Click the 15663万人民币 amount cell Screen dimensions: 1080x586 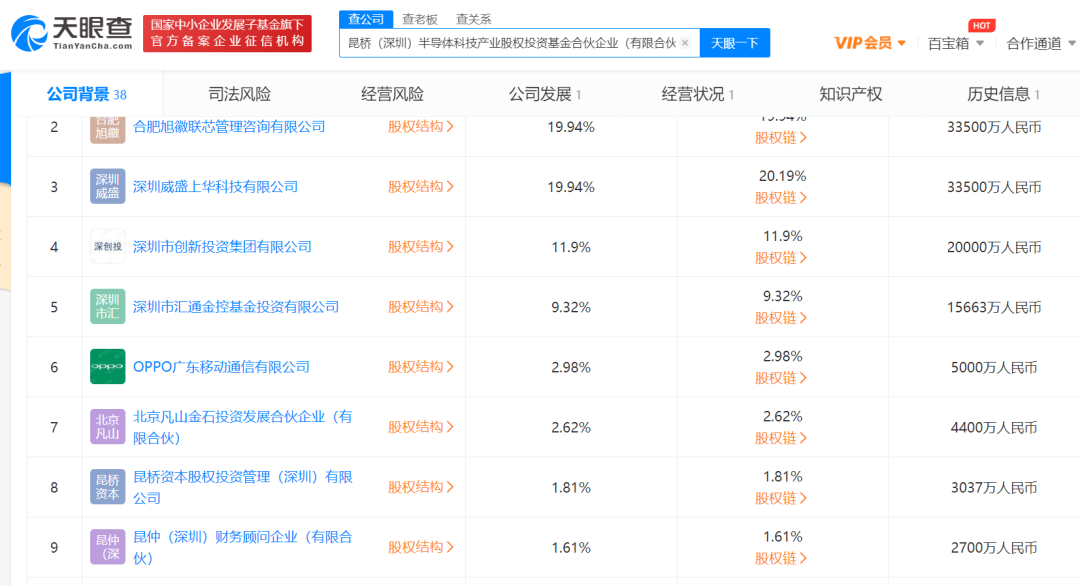tap(994, 307)
